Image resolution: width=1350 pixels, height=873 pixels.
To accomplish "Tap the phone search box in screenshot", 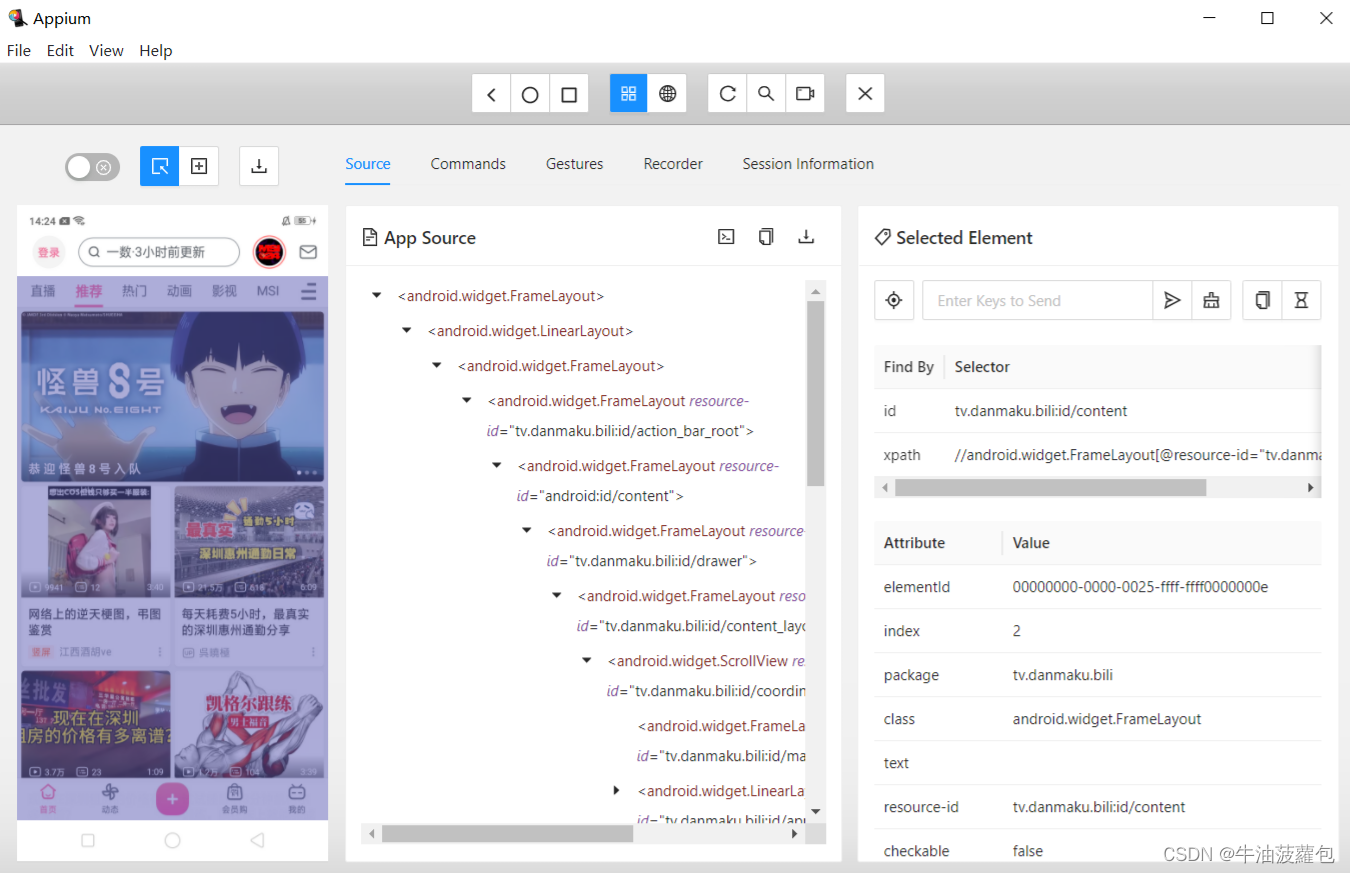I will coord(159,252).
